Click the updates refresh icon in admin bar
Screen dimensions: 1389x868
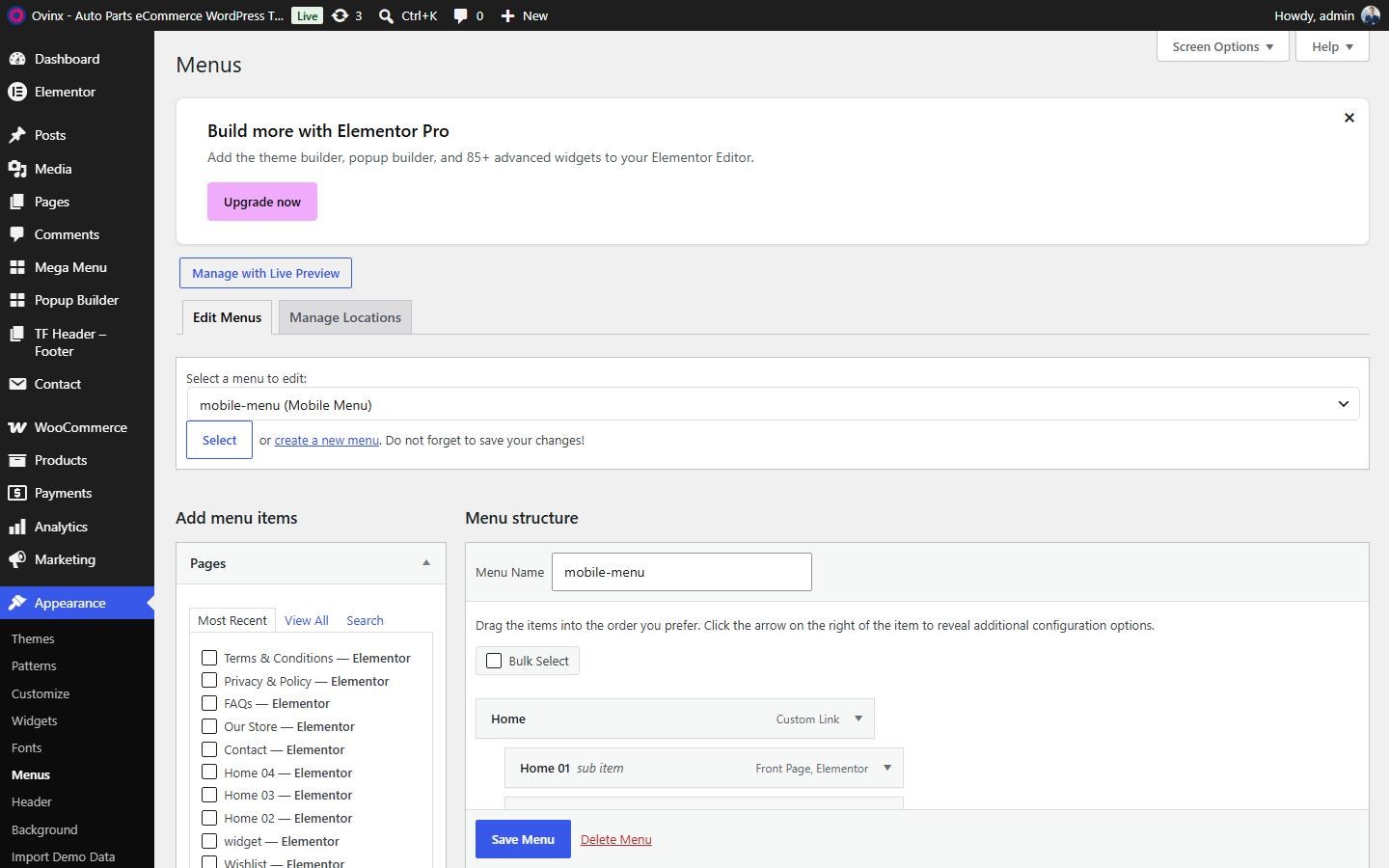[x=340, y=15]
